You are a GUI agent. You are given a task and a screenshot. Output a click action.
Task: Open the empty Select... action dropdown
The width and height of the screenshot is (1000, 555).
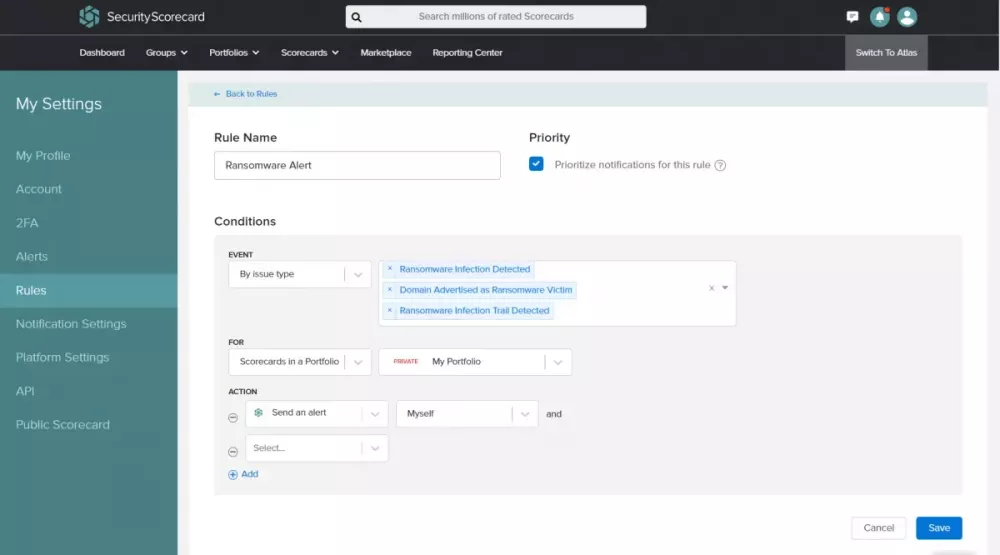317,448
